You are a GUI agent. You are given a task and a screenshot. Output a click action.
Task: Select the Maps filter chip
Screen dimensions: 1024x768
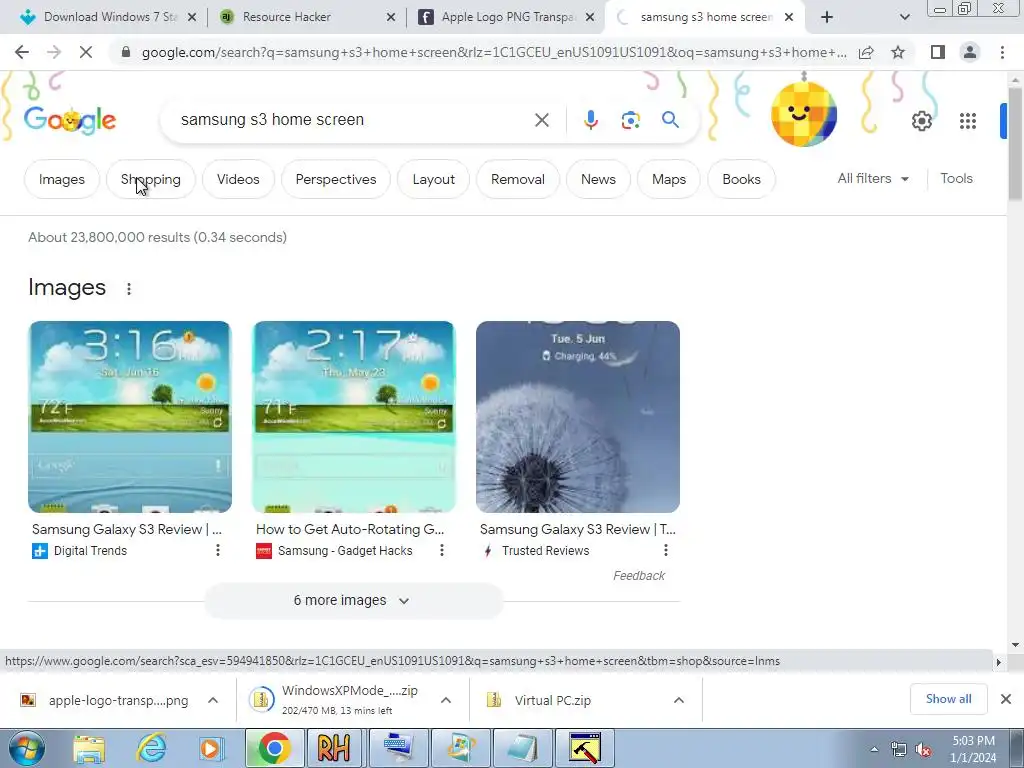[669, 179]
